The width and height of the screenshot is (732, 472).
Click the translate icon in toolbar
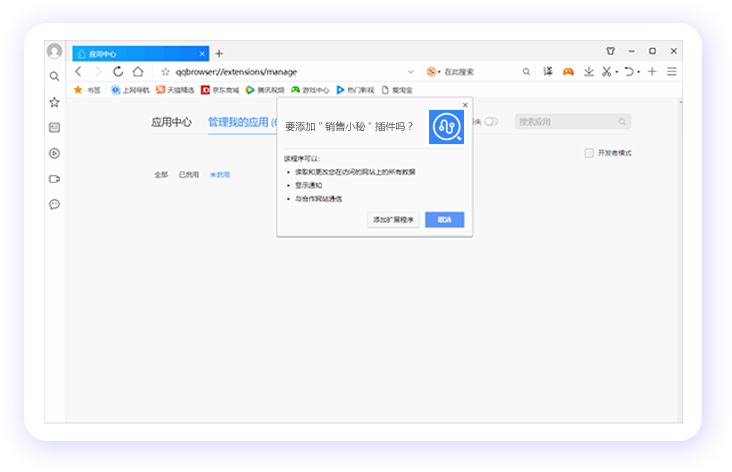tap(548, 71)
